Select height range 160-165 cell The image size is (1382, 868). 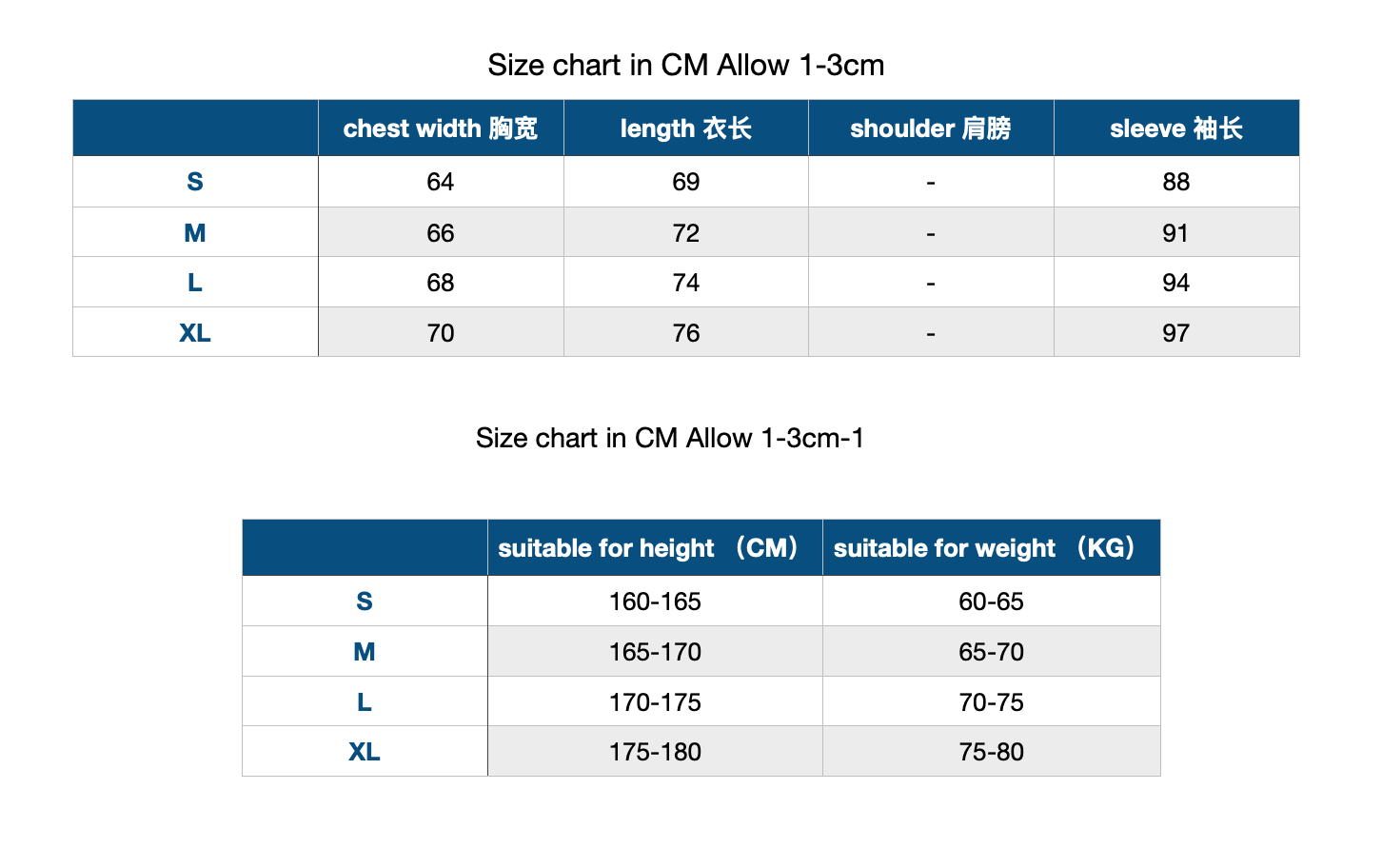(655, 602)
